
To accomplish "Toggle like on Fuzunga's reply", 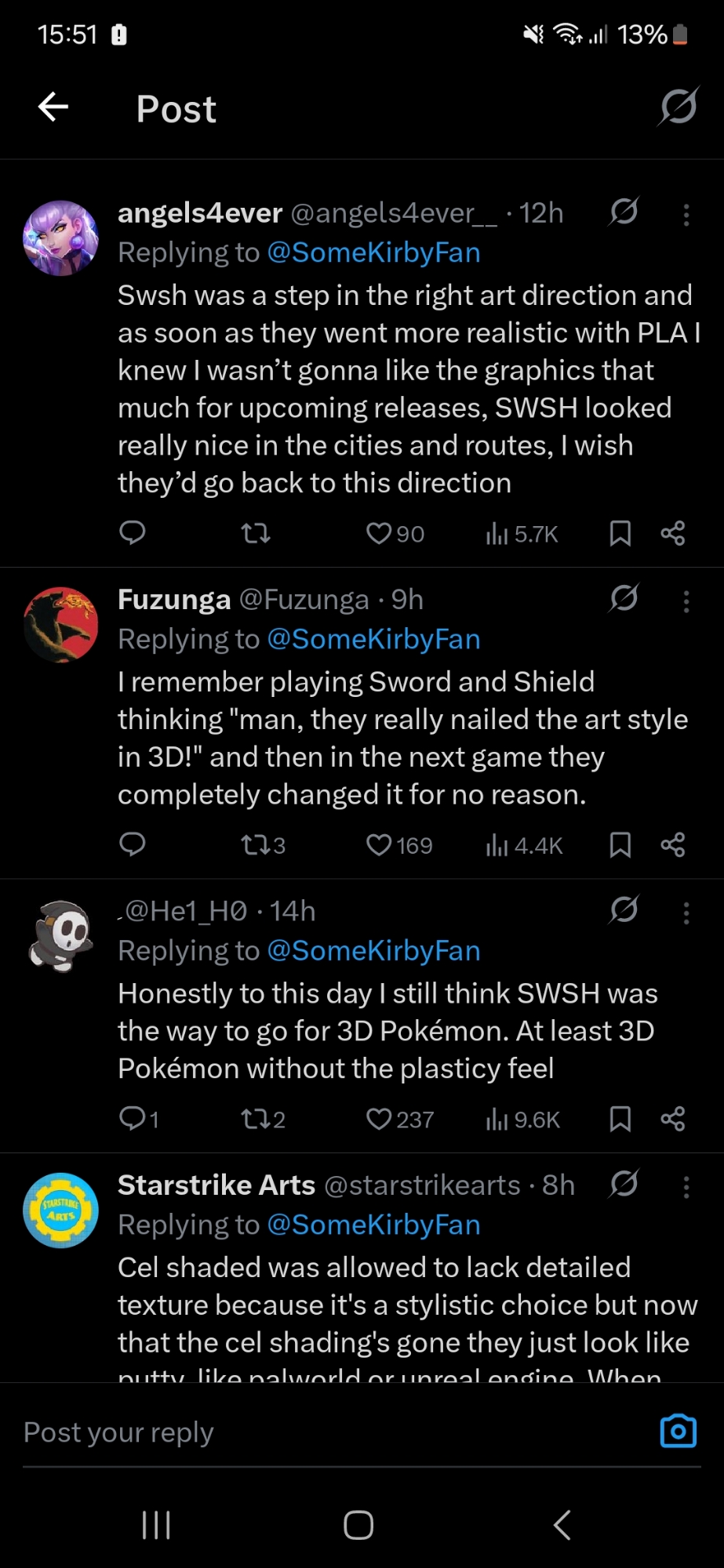I will pyautogui.click(x=379, y=845).
